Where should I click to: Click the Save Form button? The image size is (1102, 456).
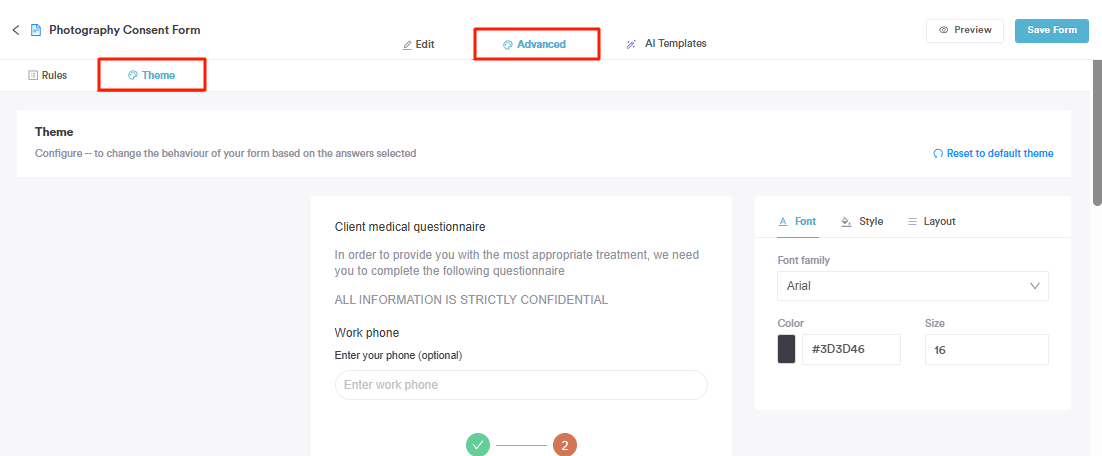coord(1051,30)
